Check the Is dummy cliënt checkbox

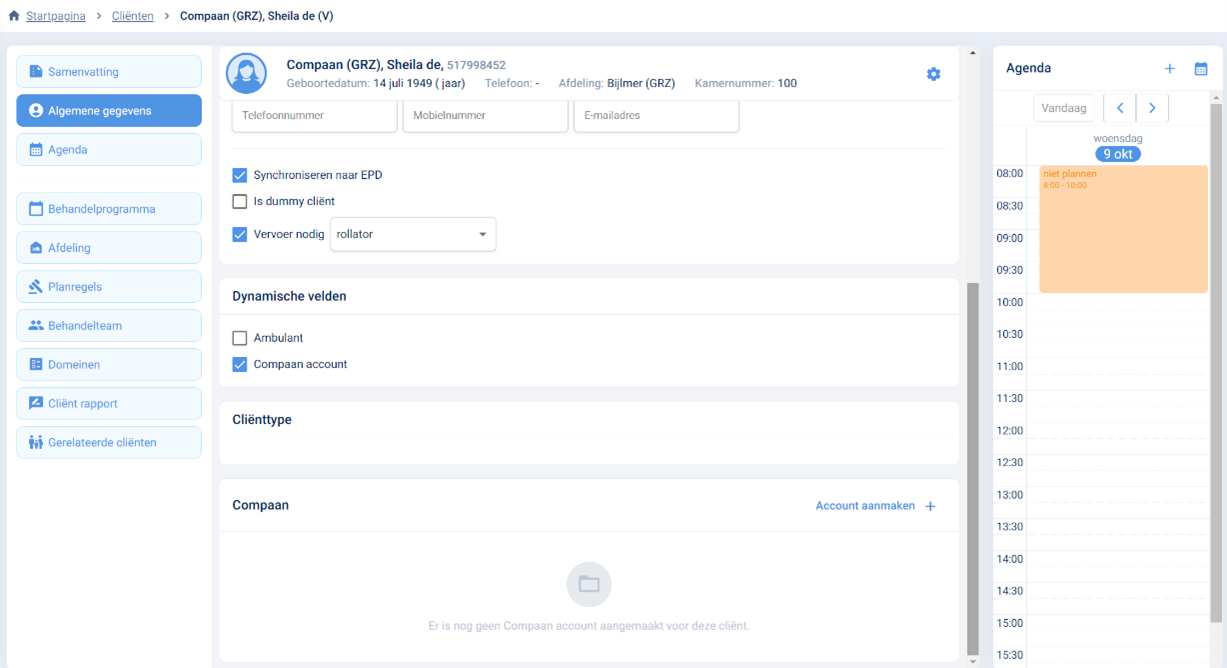point(240,201)
